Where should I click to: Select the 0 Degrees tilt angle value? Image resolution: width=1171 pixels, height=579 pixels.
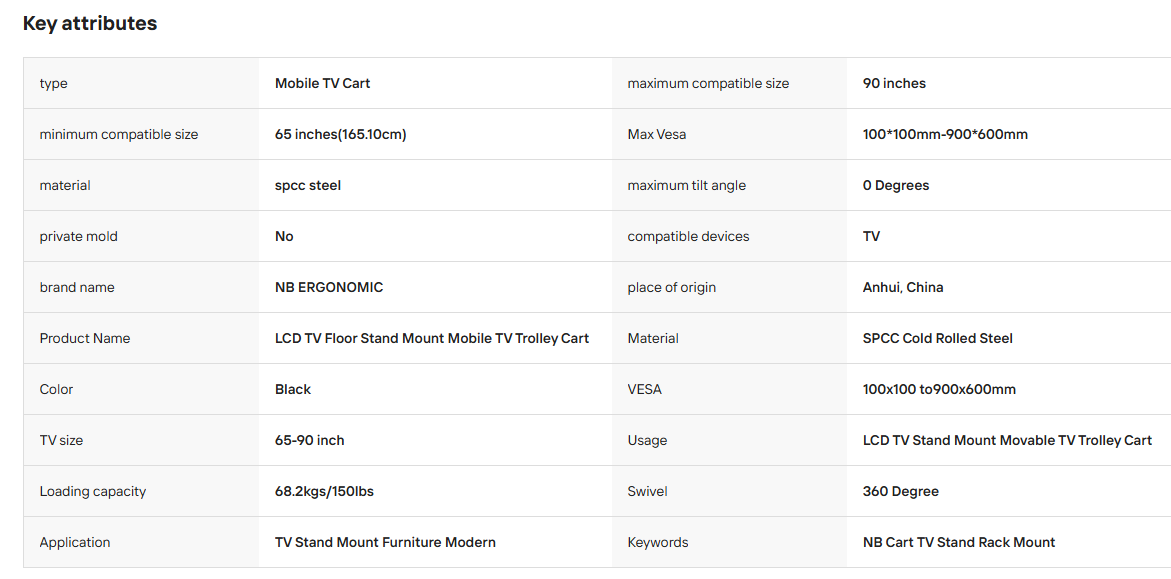click(896, 185)
